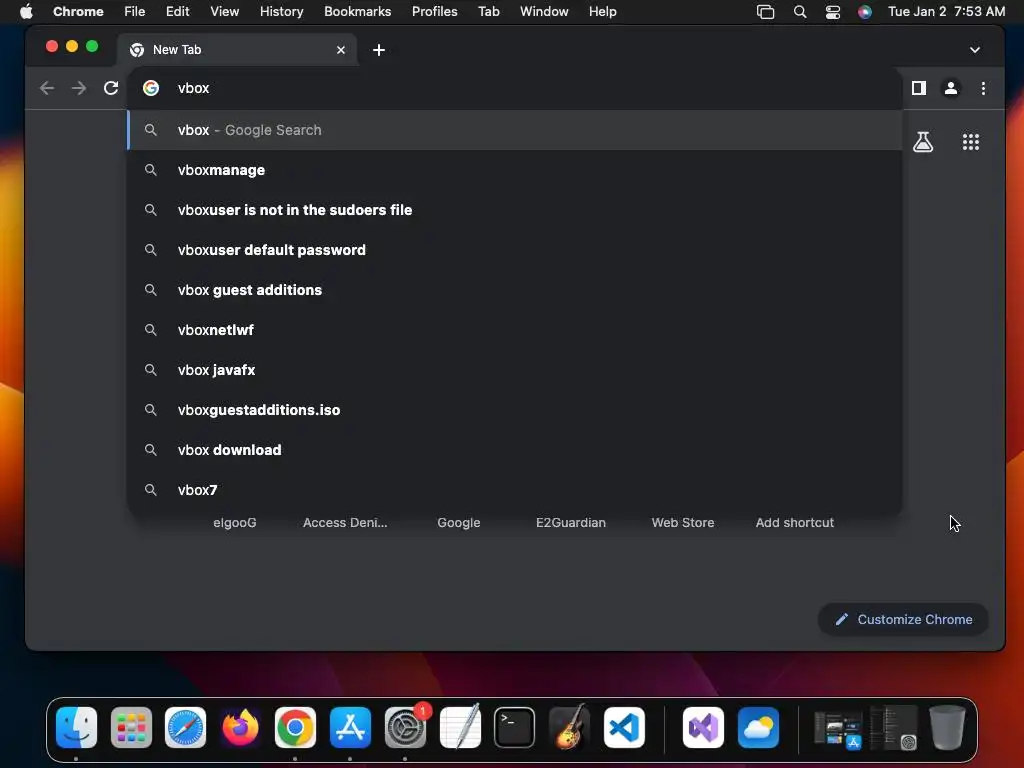Open the Window menu
Viewport: 1024px width, 768px height.
(x=544, y=12)
